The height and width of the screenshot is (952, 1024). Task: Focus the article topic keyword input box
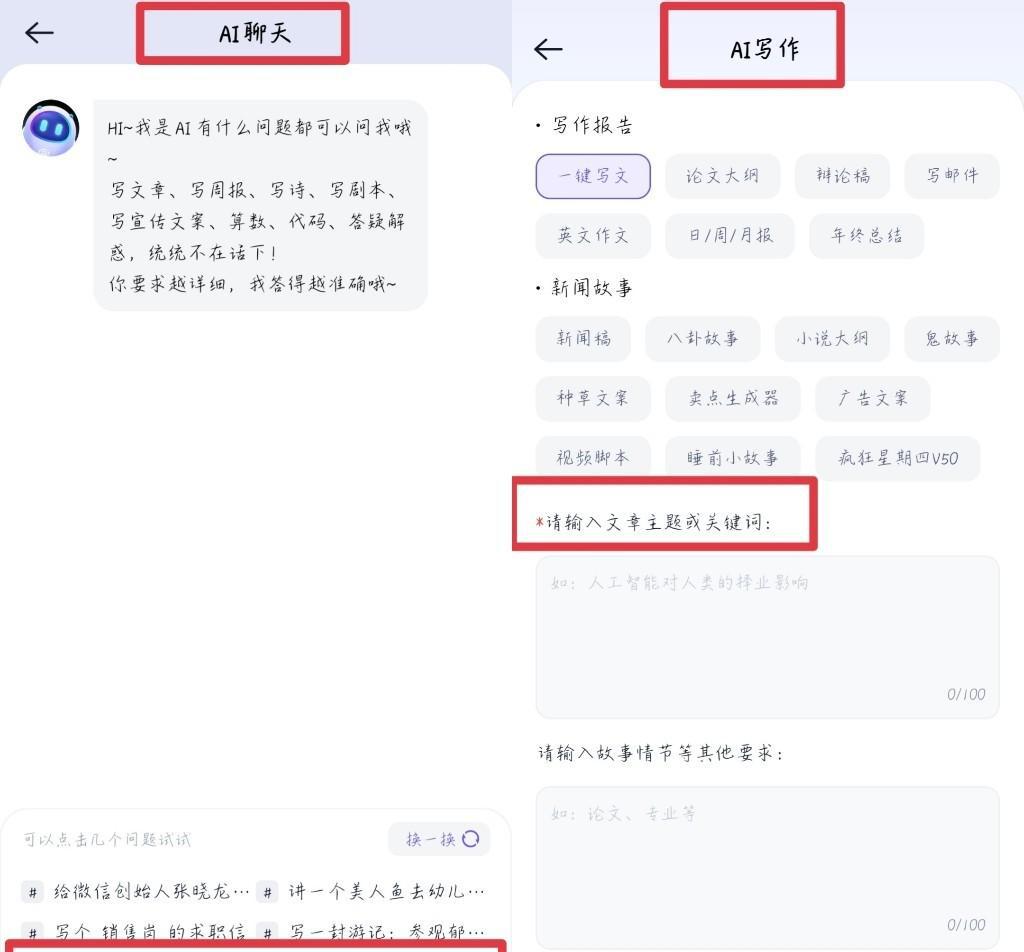point(767,637)
